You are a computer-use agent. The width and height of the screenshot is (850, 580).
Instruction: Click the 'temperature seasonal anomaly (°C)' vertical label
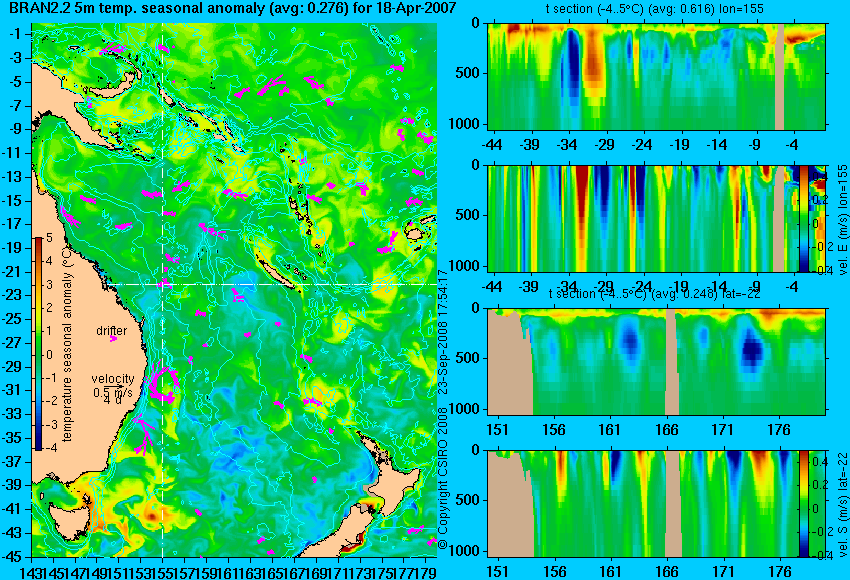tap(67, 343)
